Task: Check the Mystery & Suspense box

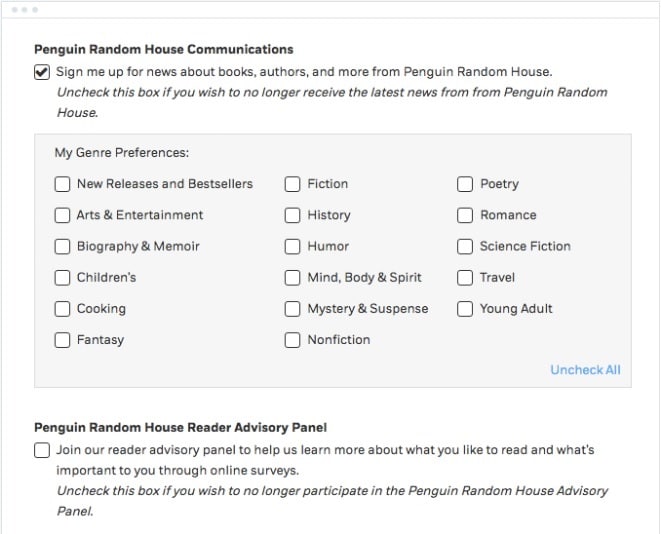Action: pos(292,309)
